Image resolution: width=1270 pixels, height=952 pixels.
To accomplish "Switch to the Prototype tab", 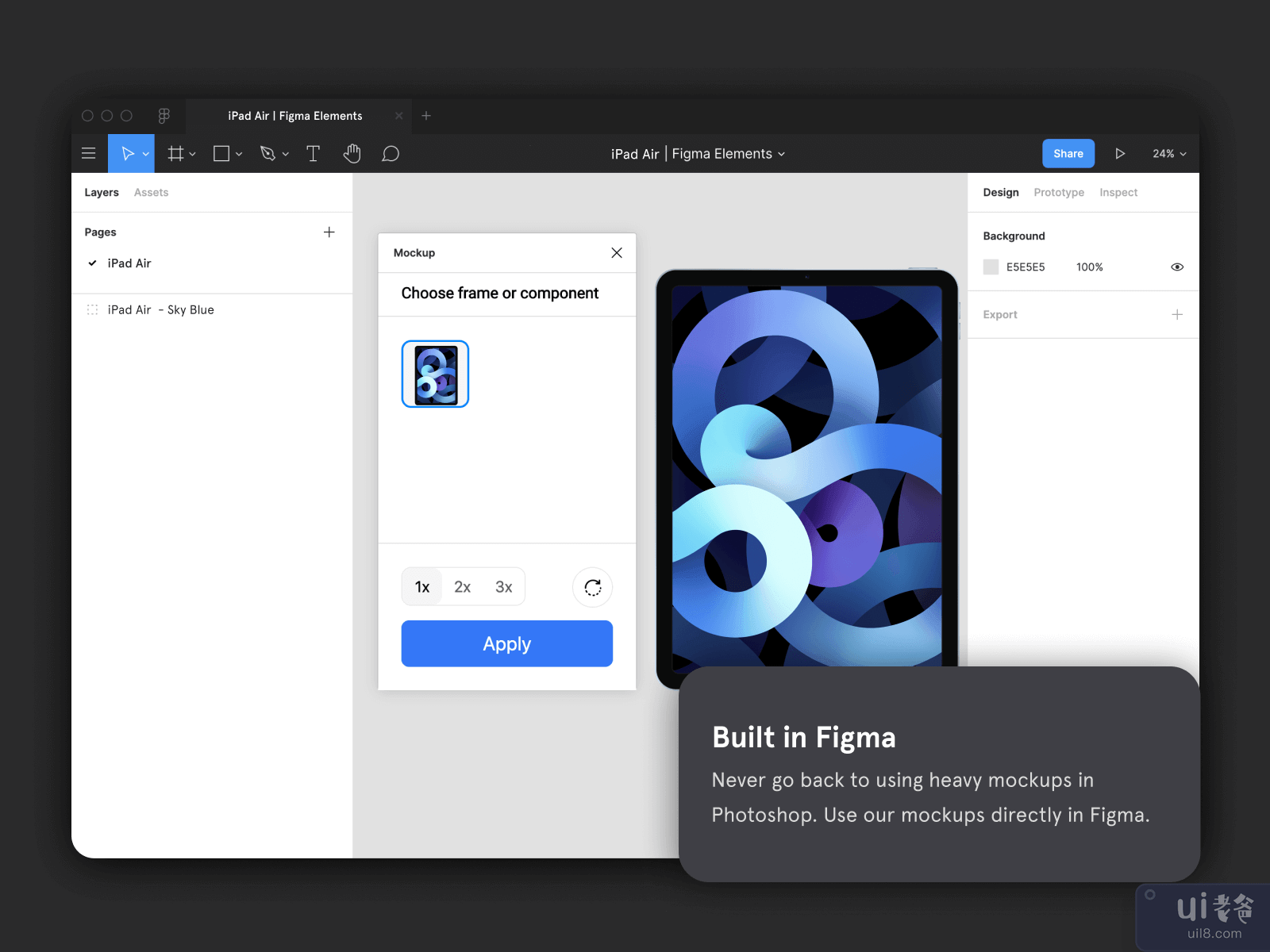I will [1058, 193].
